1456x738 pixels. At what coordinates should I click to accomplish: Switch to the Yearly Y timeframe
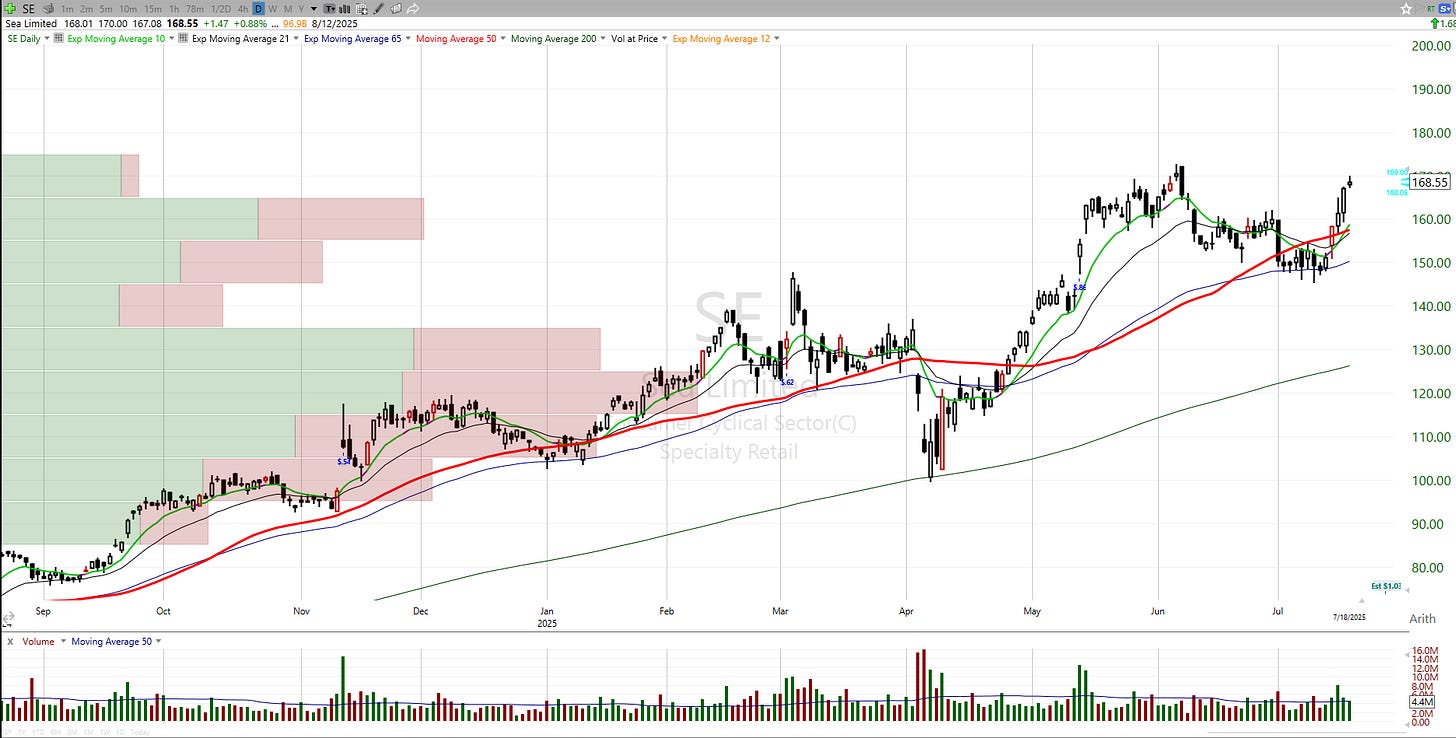click(x=301, y=9)
